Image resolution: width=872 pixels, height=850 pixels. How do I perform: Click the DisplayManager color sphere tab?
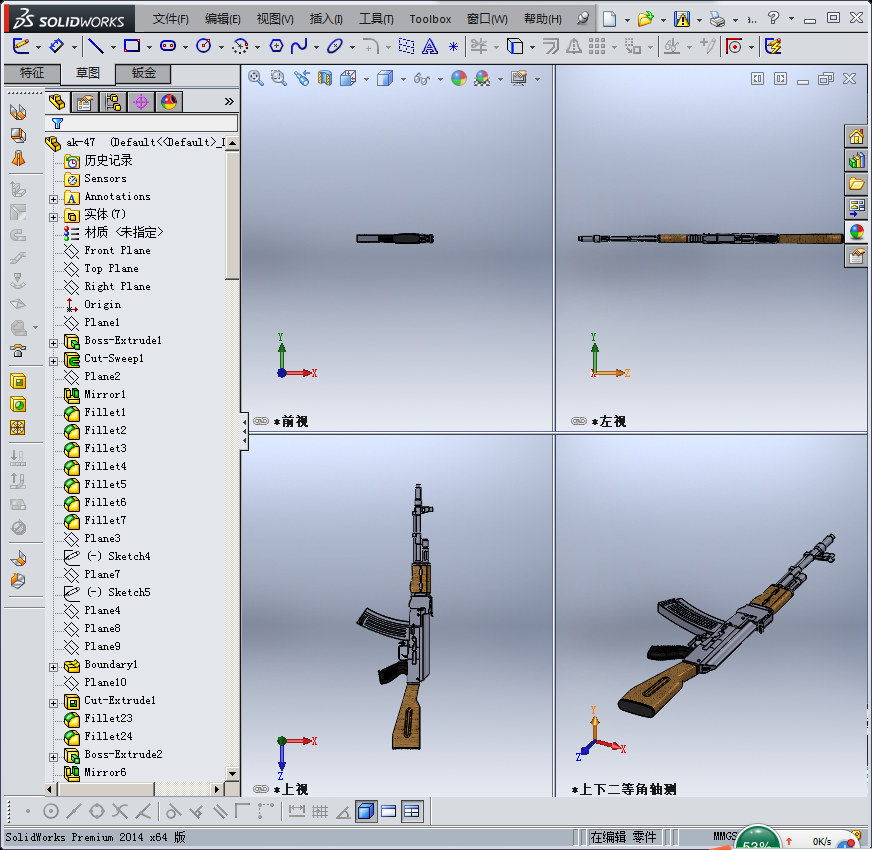coord(169,102)
